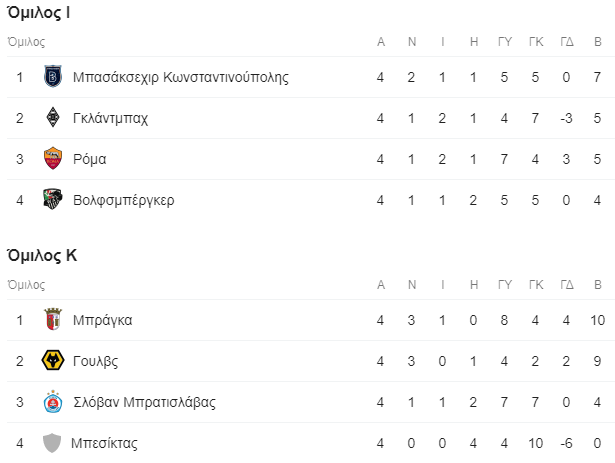Click the Slovan Bratislava crest icon
This screenshot has height=463, width=615.
click(53, 402)
